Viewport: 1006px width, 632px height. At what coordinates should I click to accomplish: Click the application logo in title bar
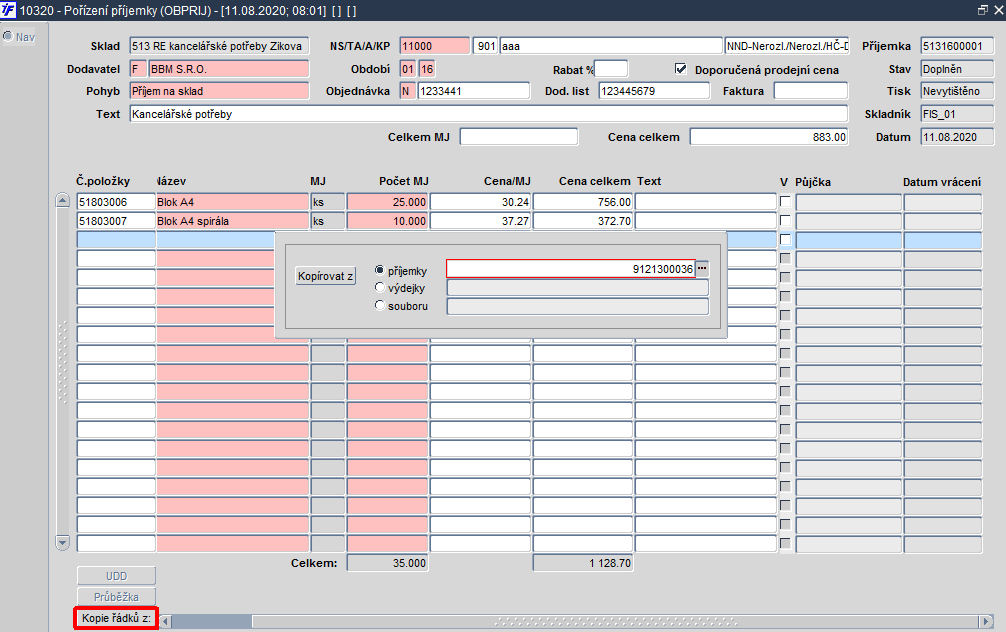pyautogui.click(x=8, y=10)
